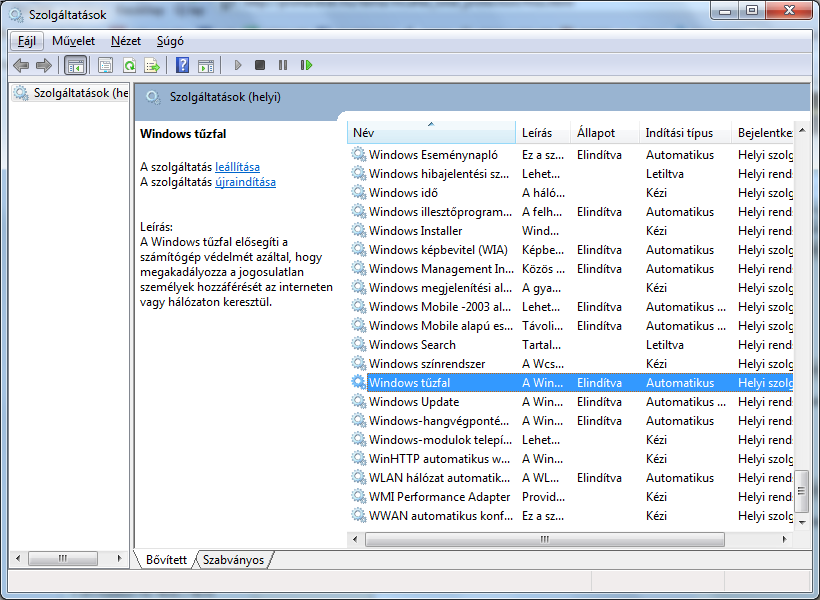Viewport: 820px width, 600px height.
Task: Select the Windows illesztőprogram... service row
Action: coord(571,211)
